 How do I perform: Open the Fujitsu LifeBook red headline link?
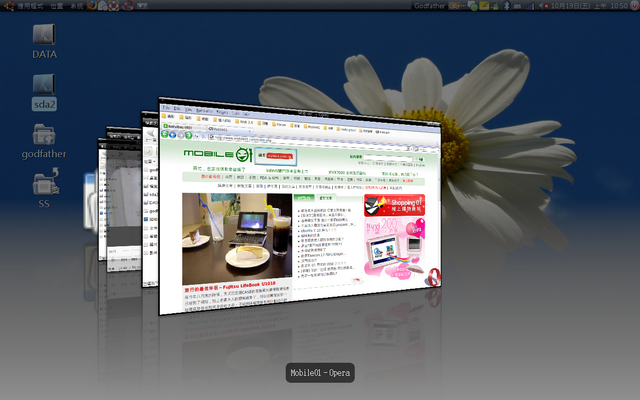point(230,287)
